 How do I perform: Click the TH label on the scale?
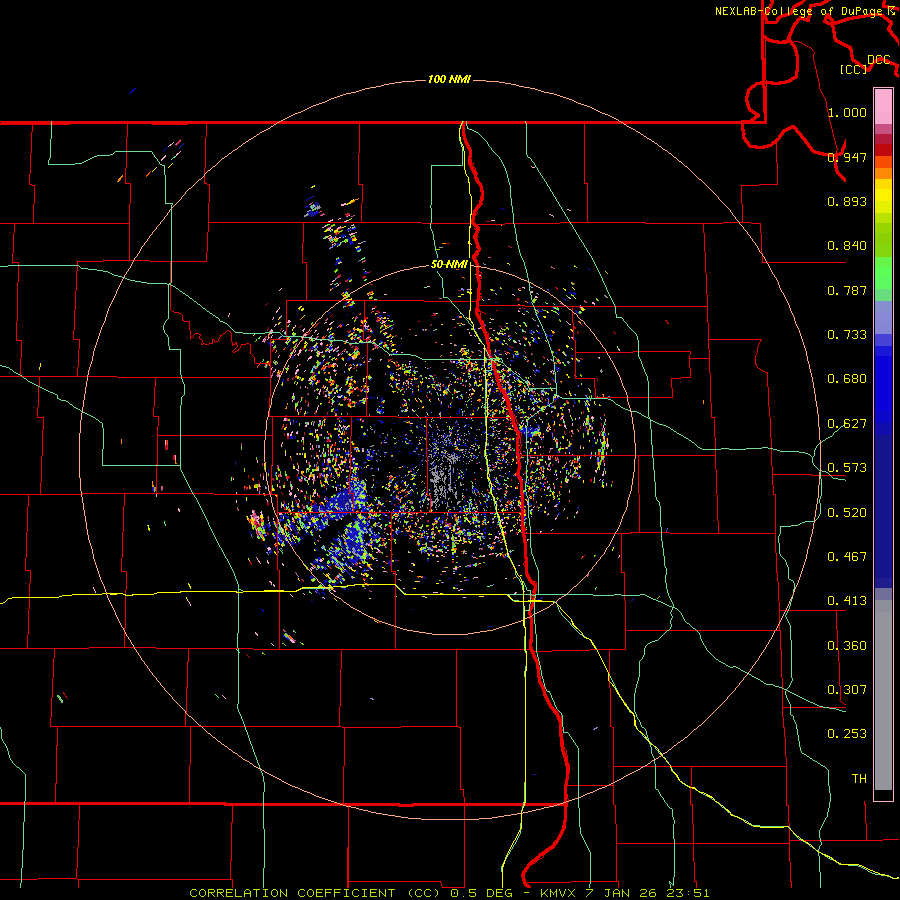859,779
